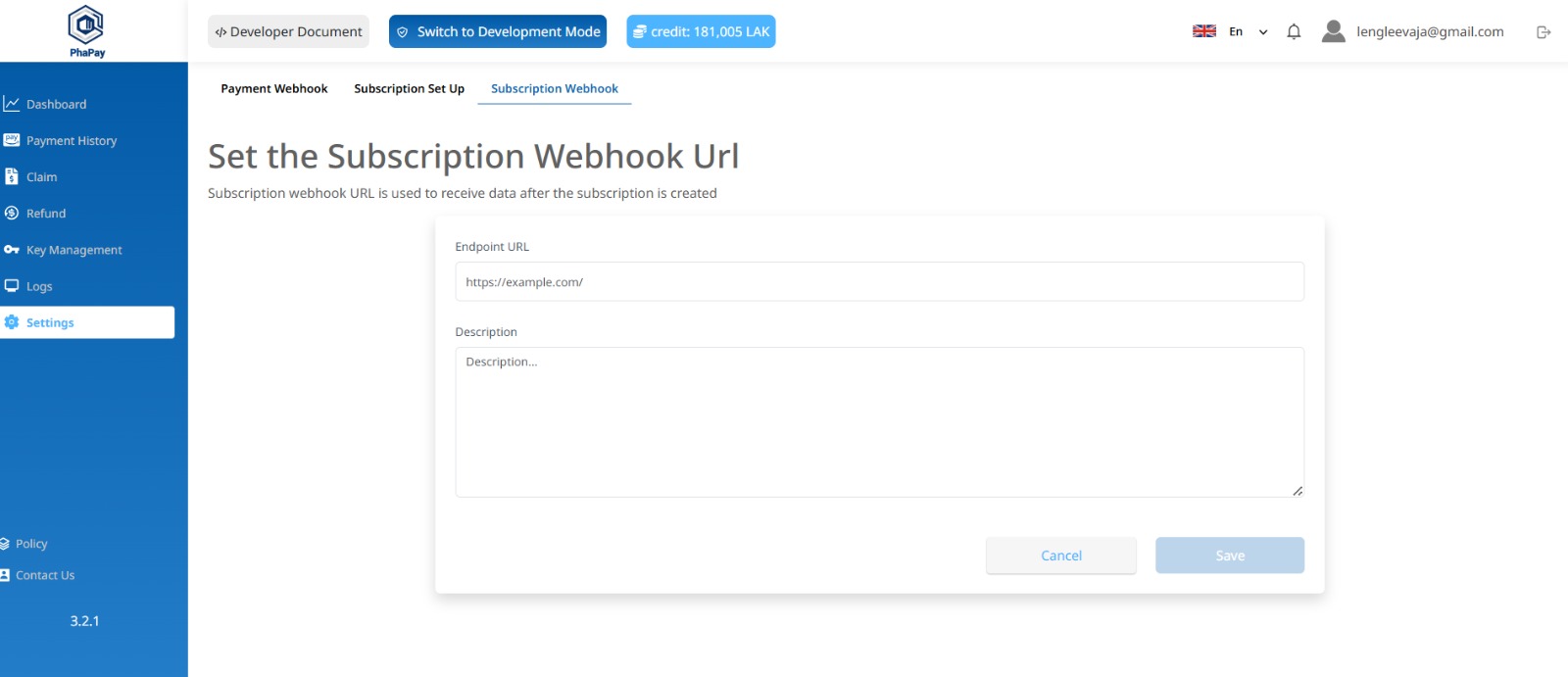This screenshot has width=1568, height=677.
Task: Open the Contact Us link
Action: (x=44, y=575)
